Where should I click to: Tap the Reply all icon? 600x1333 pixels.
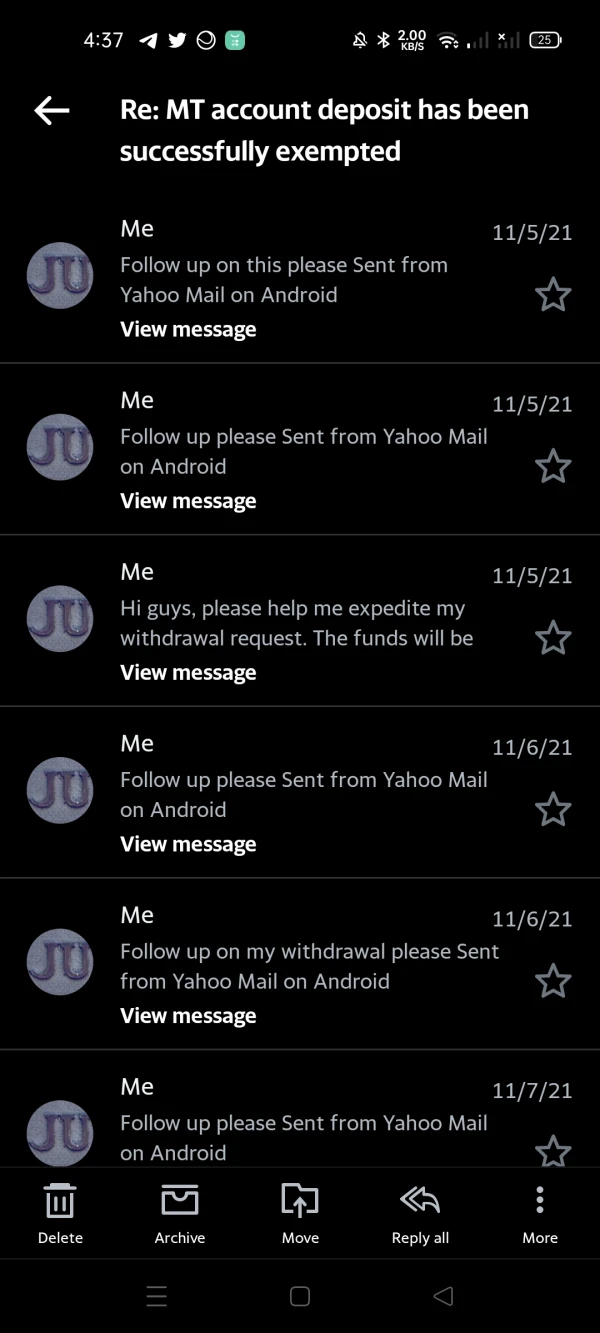point(420,1201)
